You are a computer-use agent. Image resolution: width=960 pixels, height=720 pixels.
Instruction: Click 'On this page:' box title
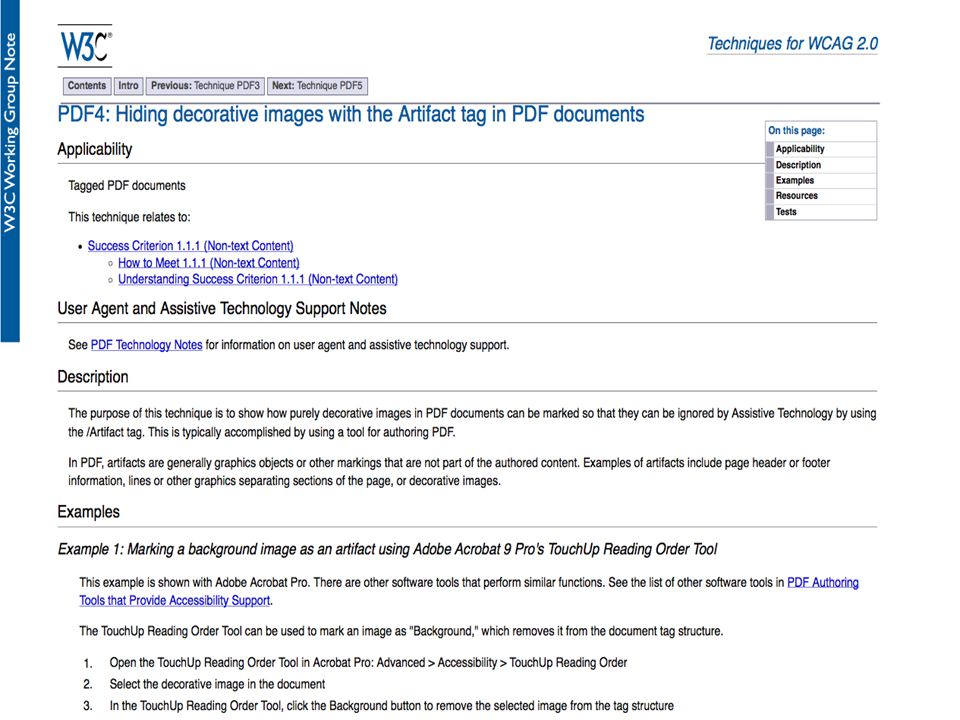click(x=797, y=130)
